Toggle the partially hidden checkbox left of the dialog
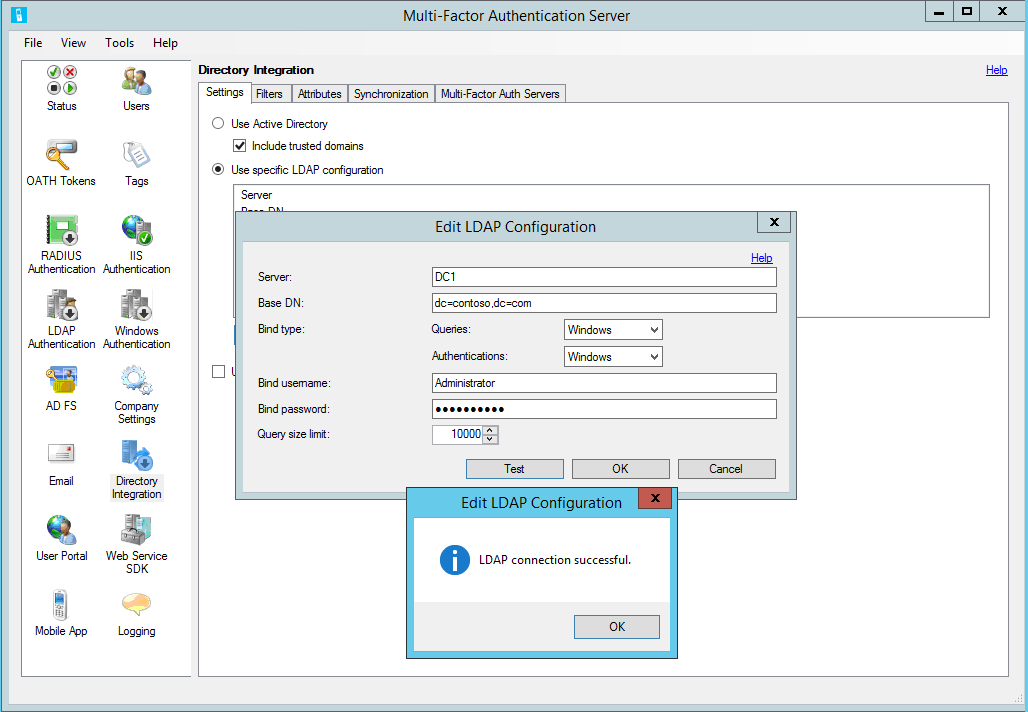Image resolution: width=1028 pixels, height=712 pixels. point(218,372)
